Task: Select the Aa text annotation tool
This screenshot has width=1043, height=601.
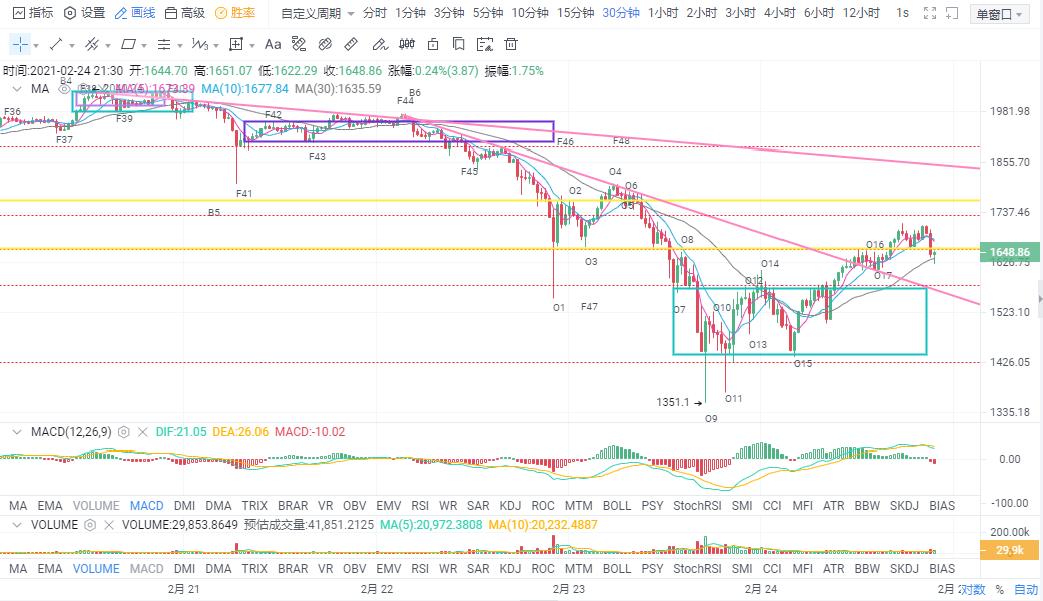Action: pos(272,44)
